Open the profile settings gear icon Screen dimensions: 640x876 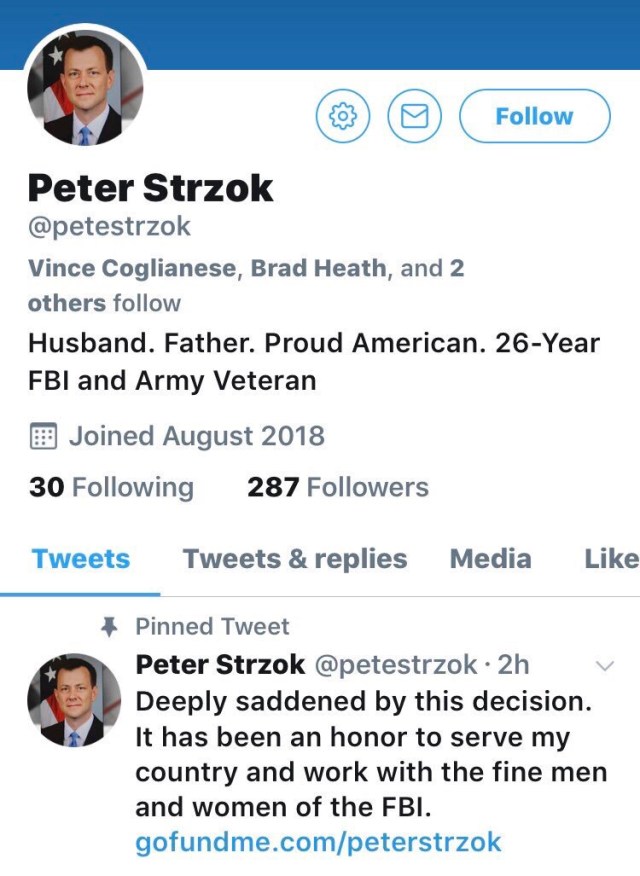pos(343,117)
